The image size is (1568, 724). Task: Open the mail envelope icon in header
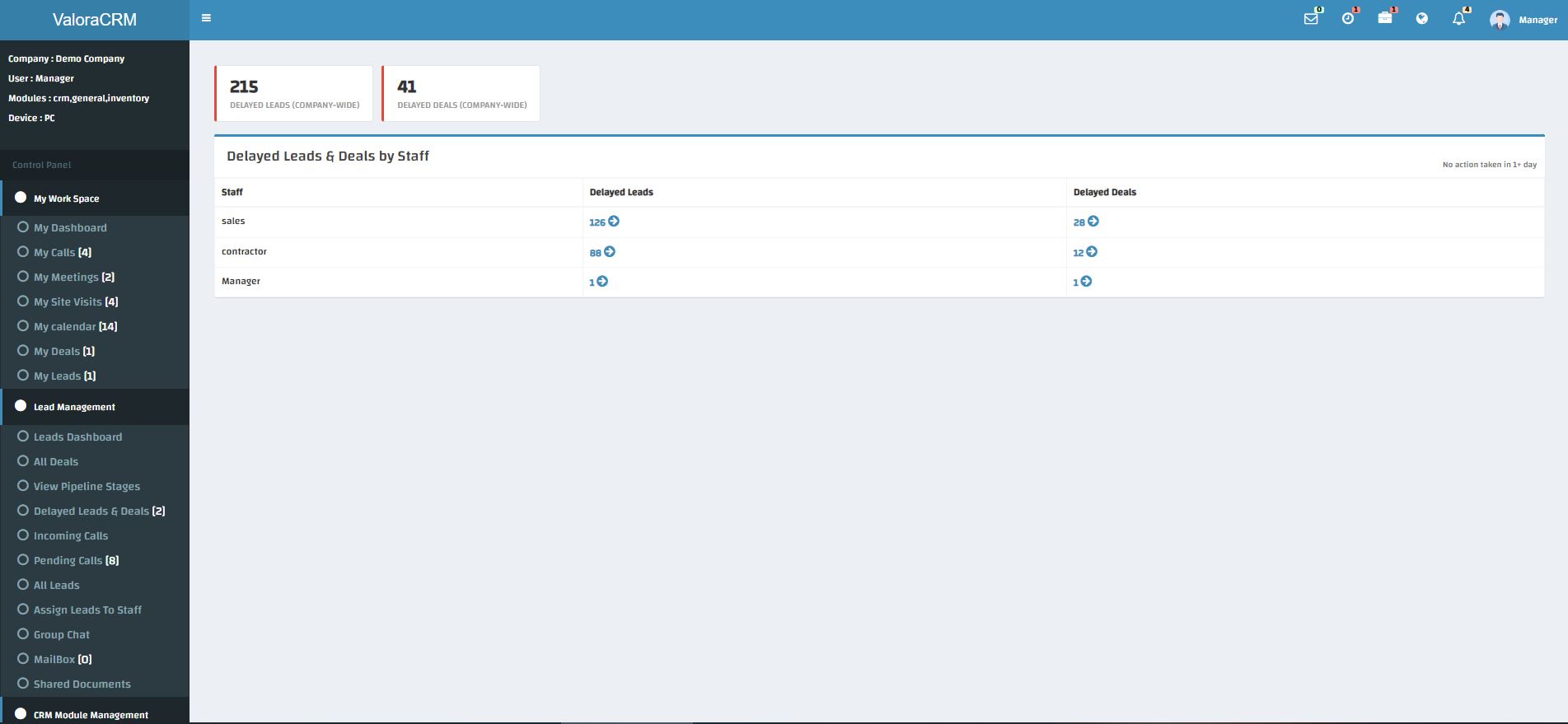click(1311, 18)
